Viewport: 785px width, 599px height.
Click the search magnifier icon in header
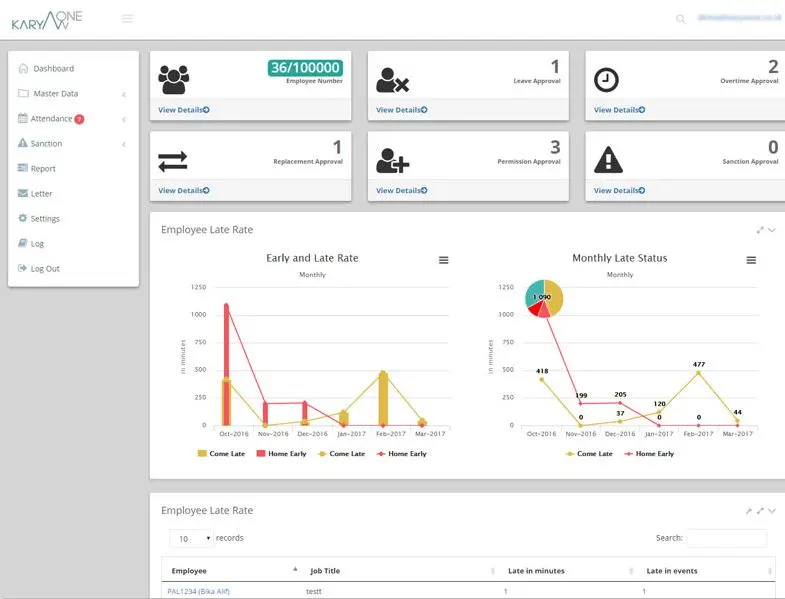tap(681, 18)
